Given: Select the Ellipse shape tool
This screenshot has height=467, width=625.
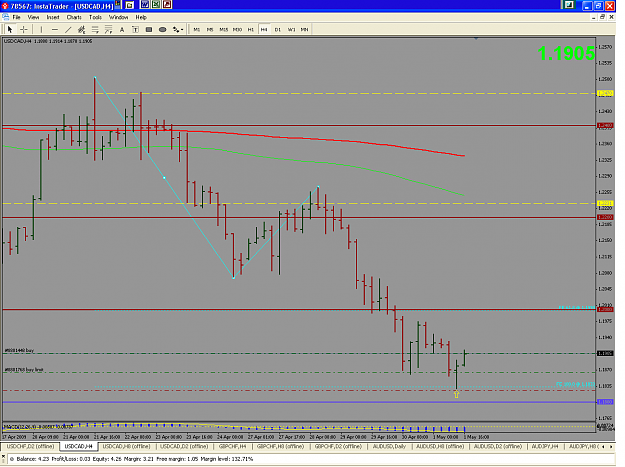Looking at the screenshot, I should (163, 29).
